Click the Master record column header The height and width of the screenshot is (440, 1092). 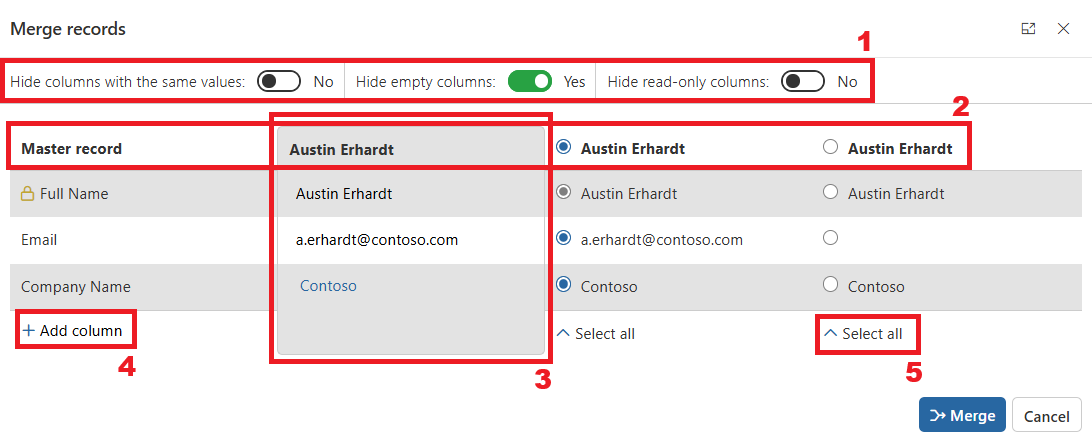[72, 148]
